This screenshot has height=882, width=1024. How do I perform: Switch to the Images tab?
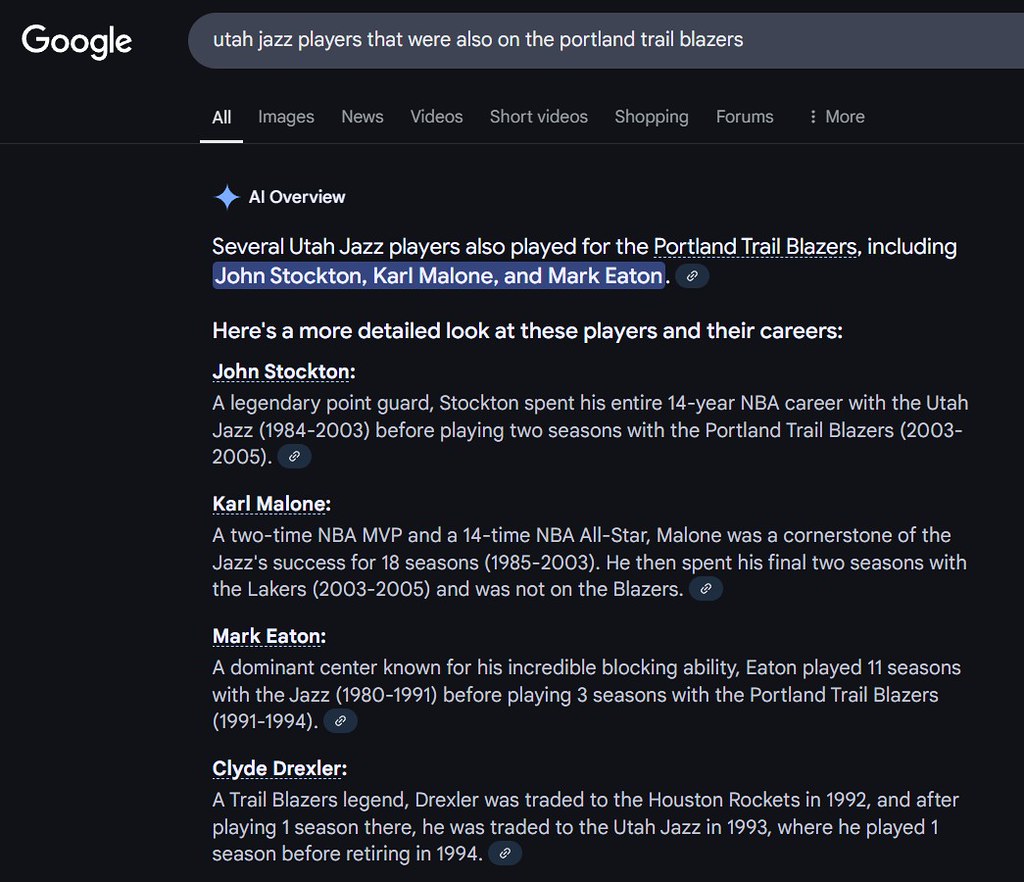(286, 117)
